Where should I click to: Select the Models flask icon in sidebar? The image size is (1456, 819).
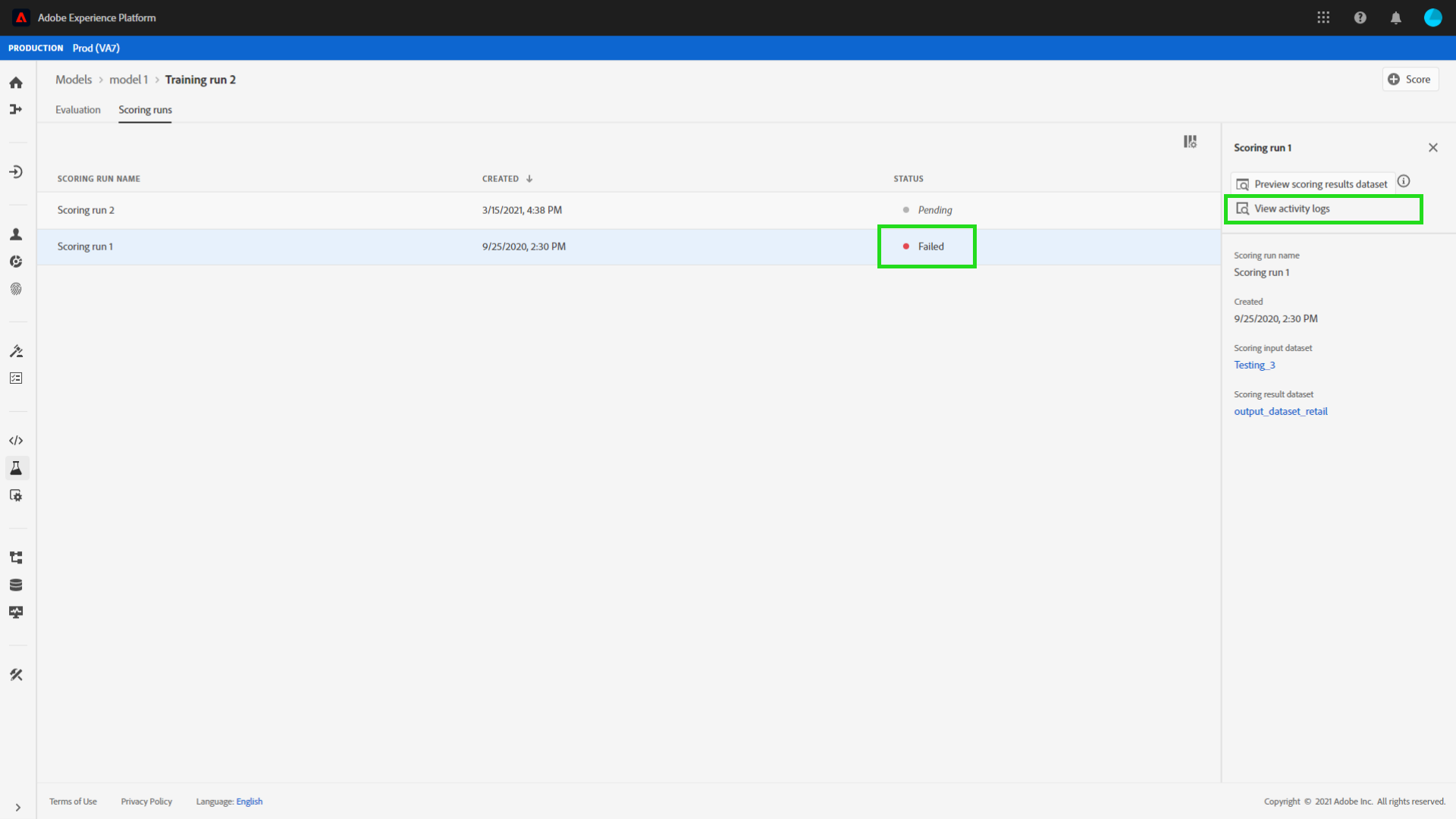(16, 468)
